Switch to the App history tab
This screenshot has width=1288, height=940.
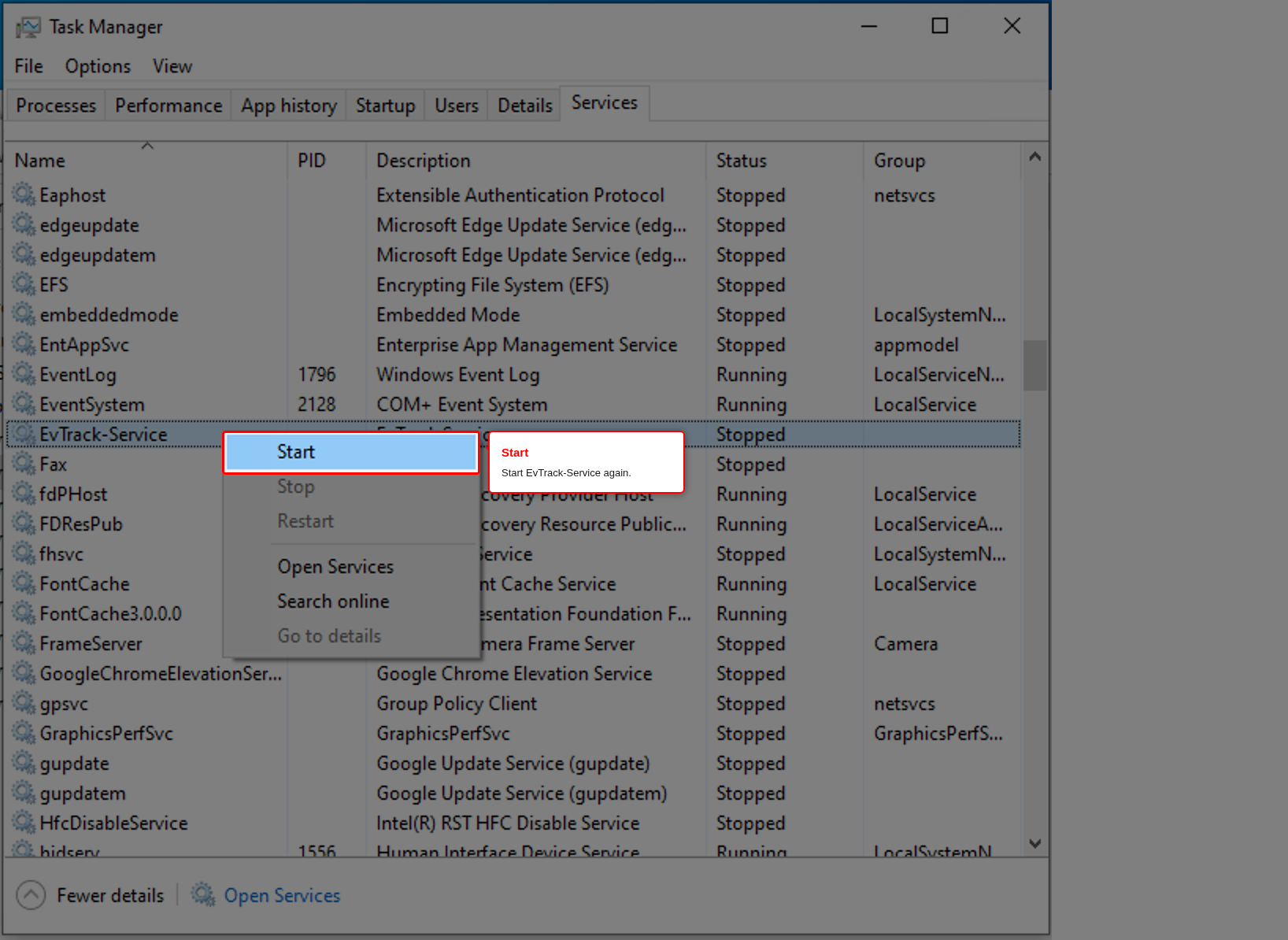click(x=289, y=105)
